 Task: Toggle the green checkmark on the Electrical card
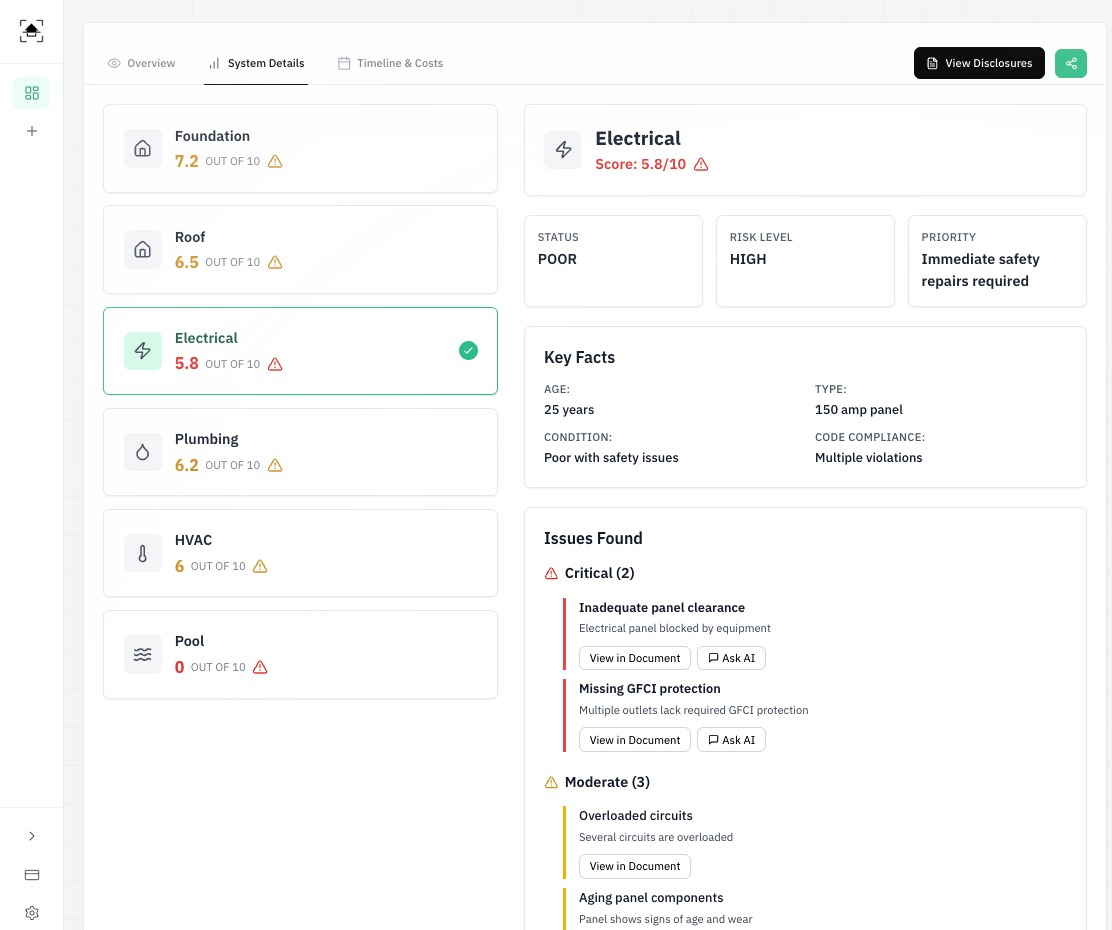pyautogui.click(x=468, y=351)
